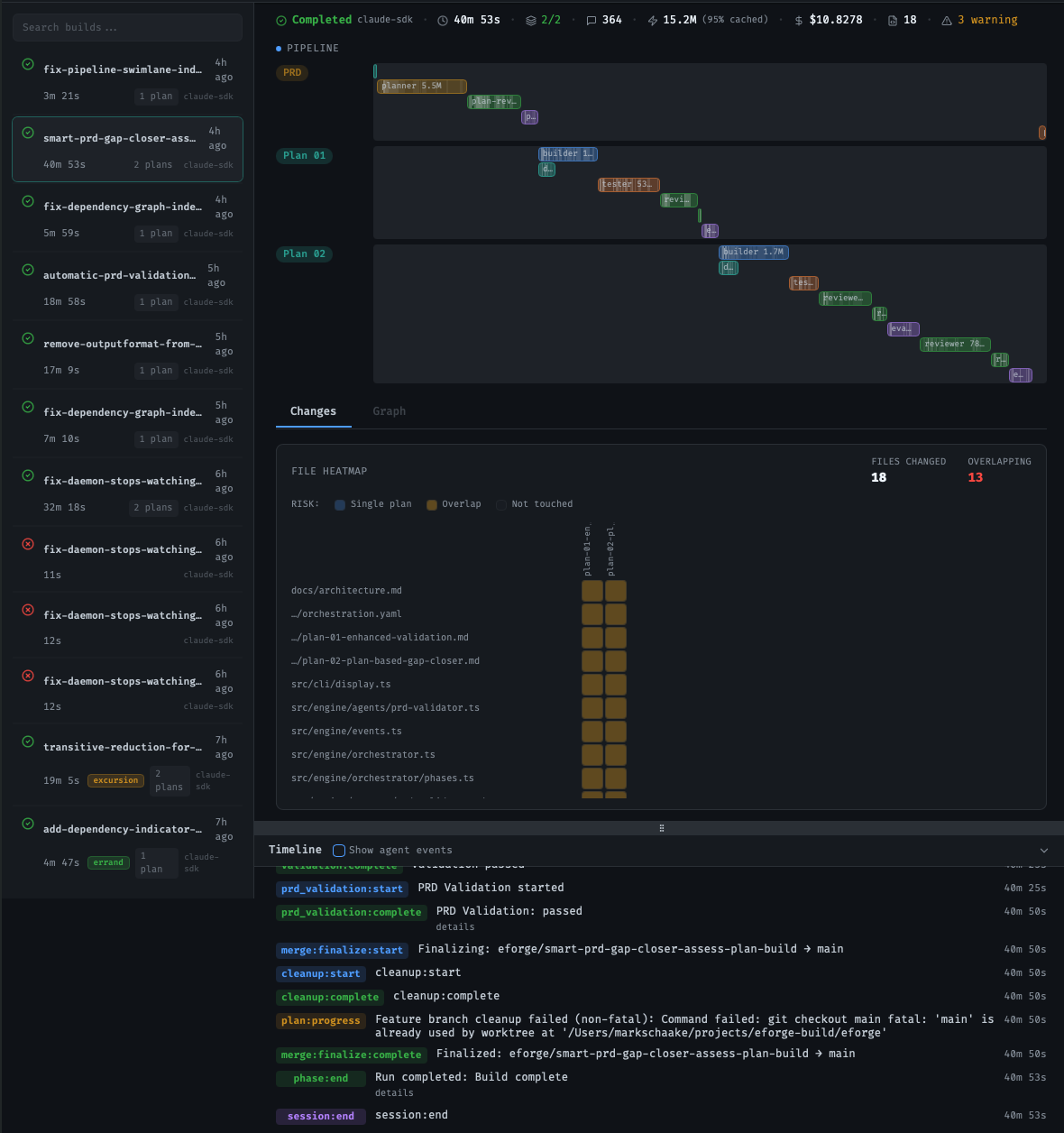Click the layers icon beside 2/2
Viewport: 1064px width, 1133px height.
point(531,20)
